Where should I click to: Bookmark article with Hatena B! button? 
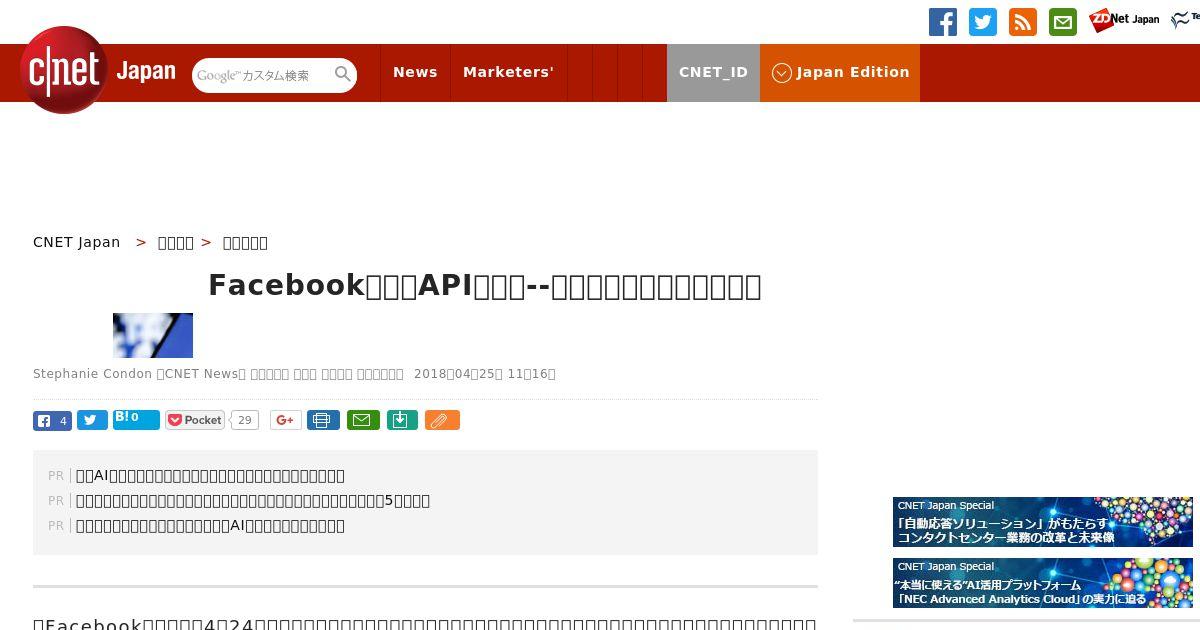click(x=136, y=419)
